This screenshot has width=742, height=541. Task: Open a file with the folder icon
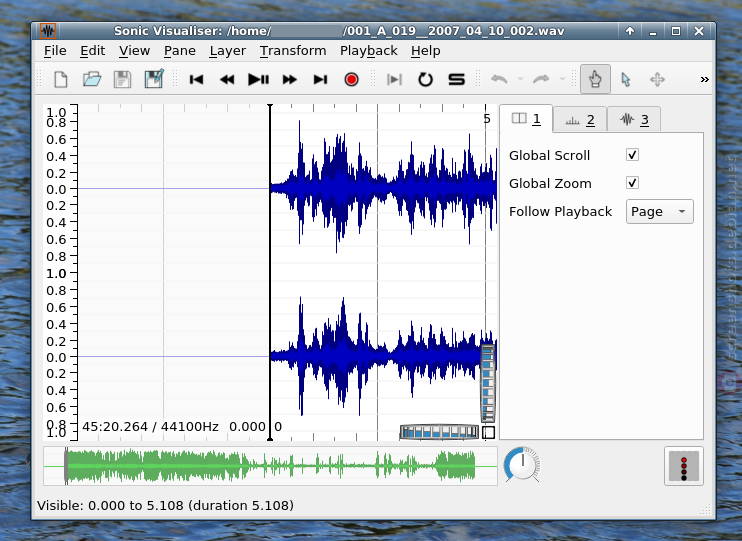tap(92, 79)
